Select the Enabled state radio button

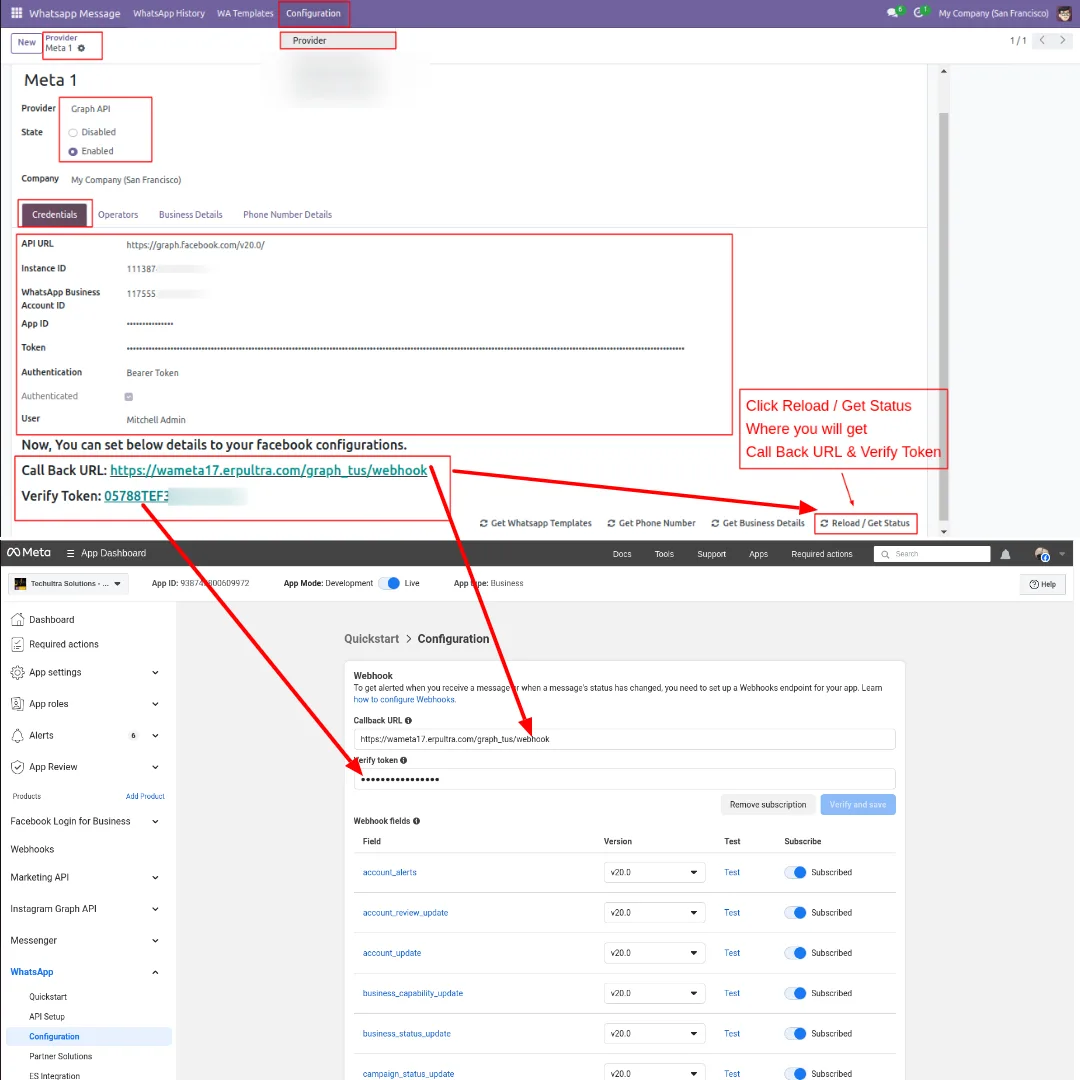click(73, 152)
